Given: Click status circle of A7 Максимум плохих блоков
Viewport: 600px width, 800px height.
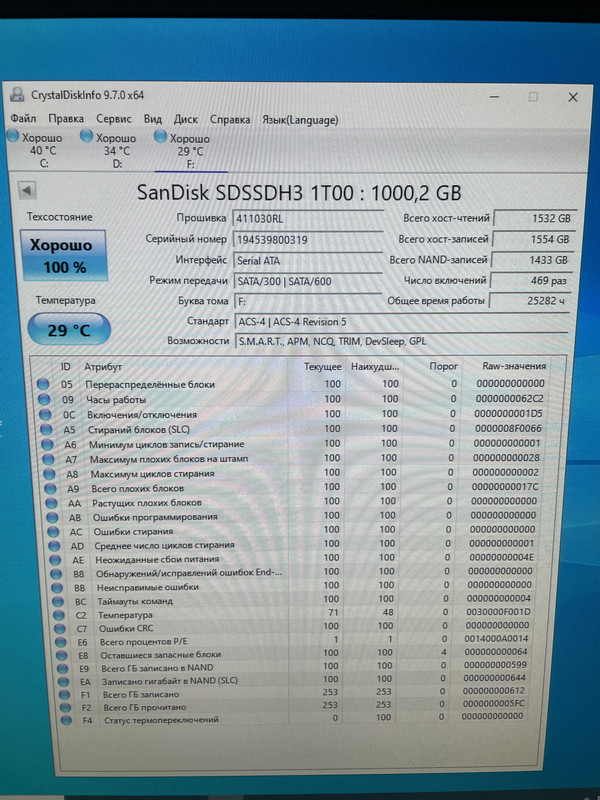Looking at the screenshot, I should (x=48, y=459).
